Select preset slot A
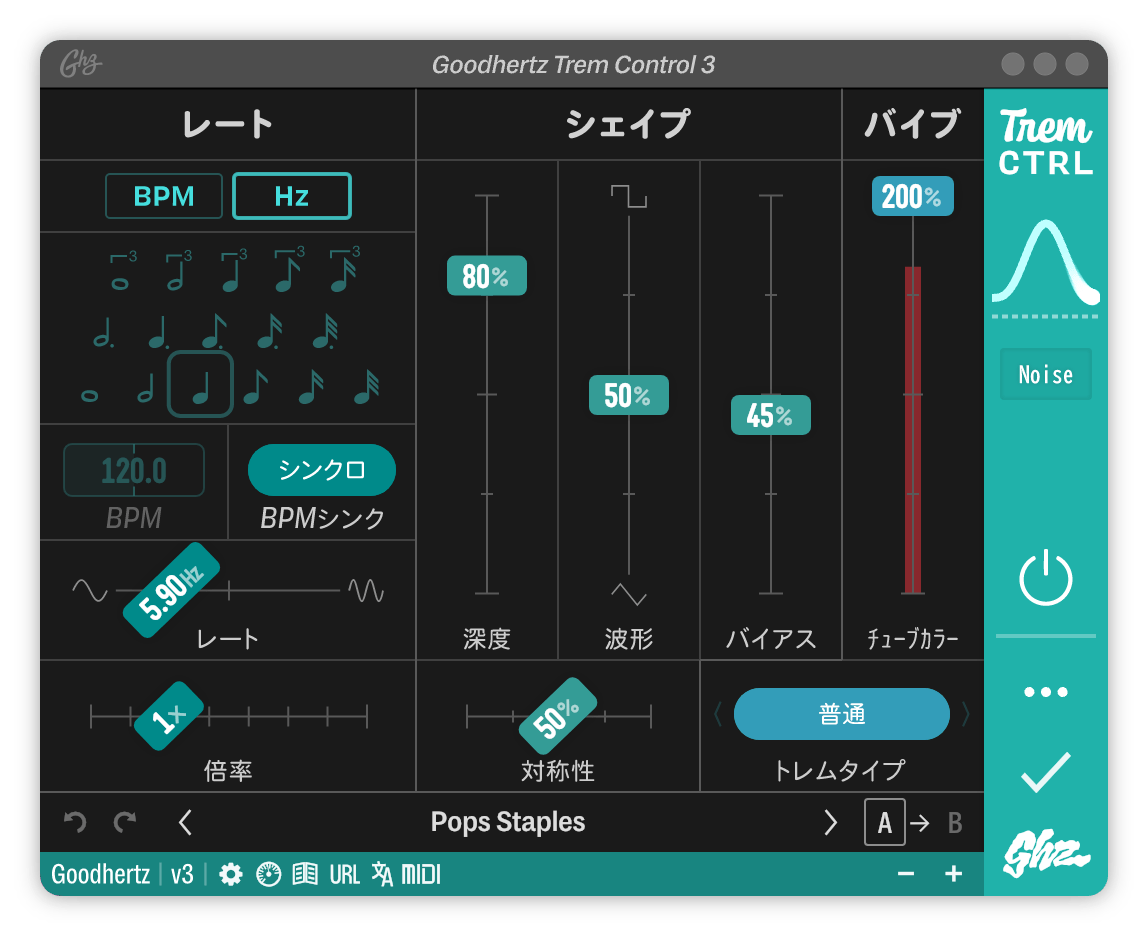Image resolution: width=1148 pixels, height=936 pixels. tap(884, 822)
